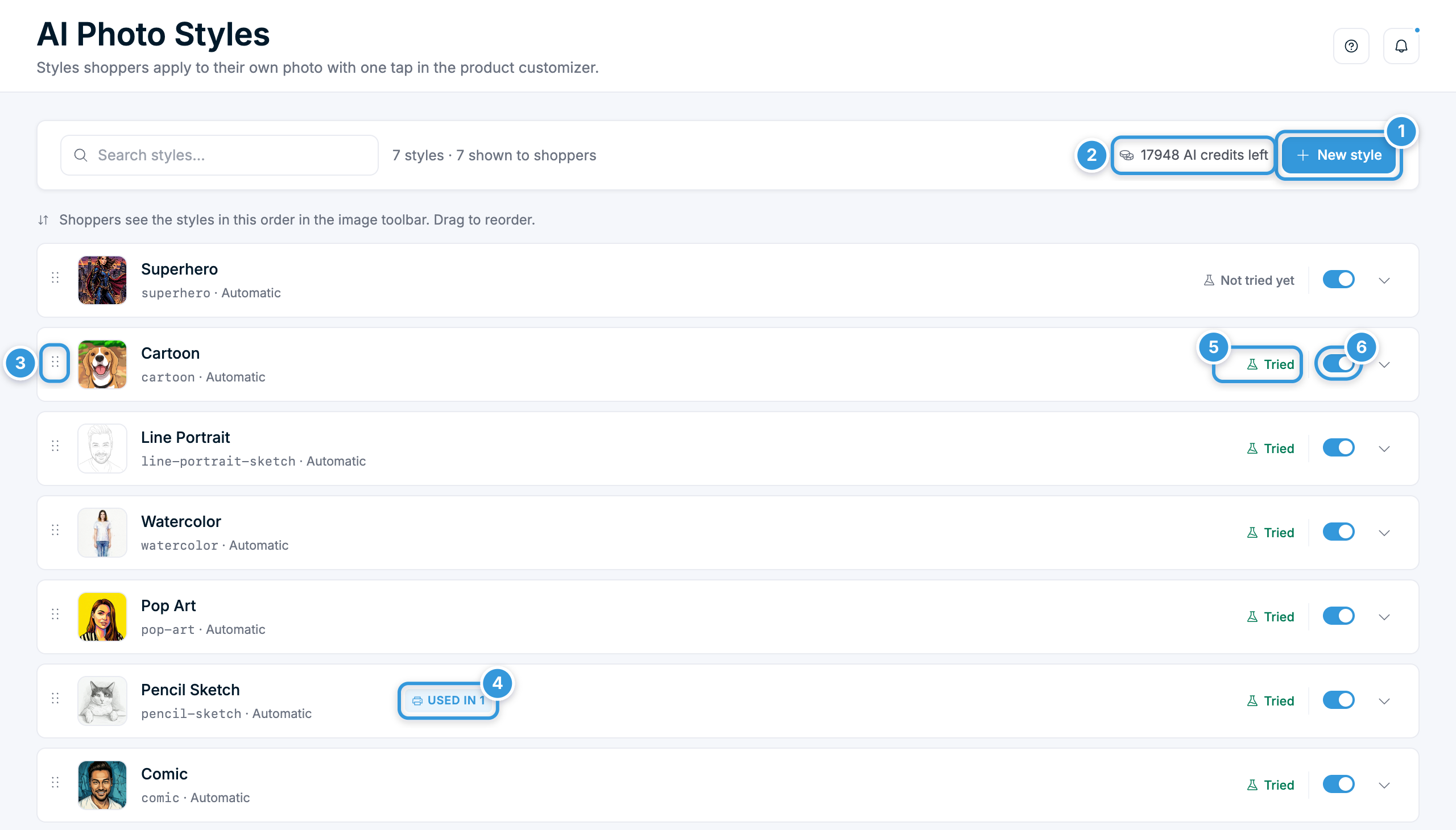Select the Watercolor style name
This screenshot has width=1456, height=830.
tap(181, 522)
